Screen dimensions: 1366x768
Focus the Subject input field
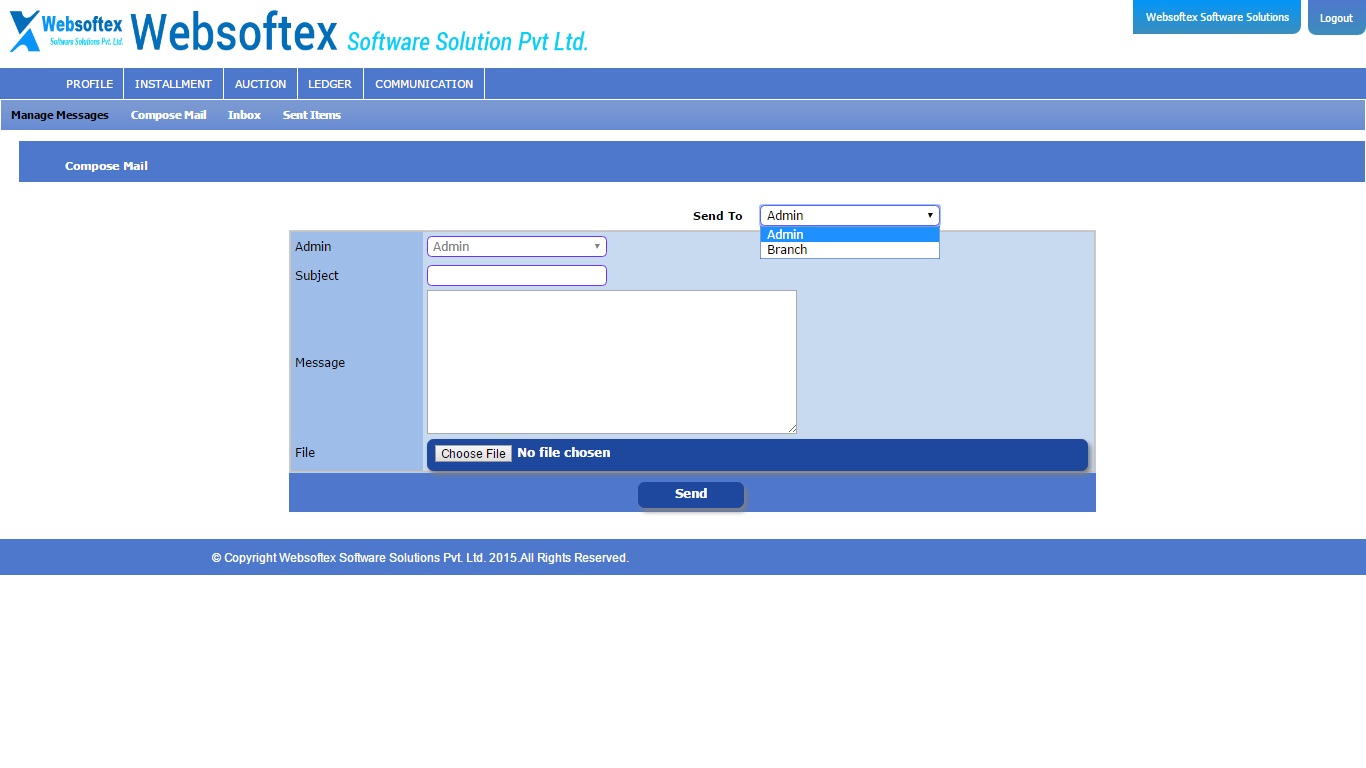[517, 275]
